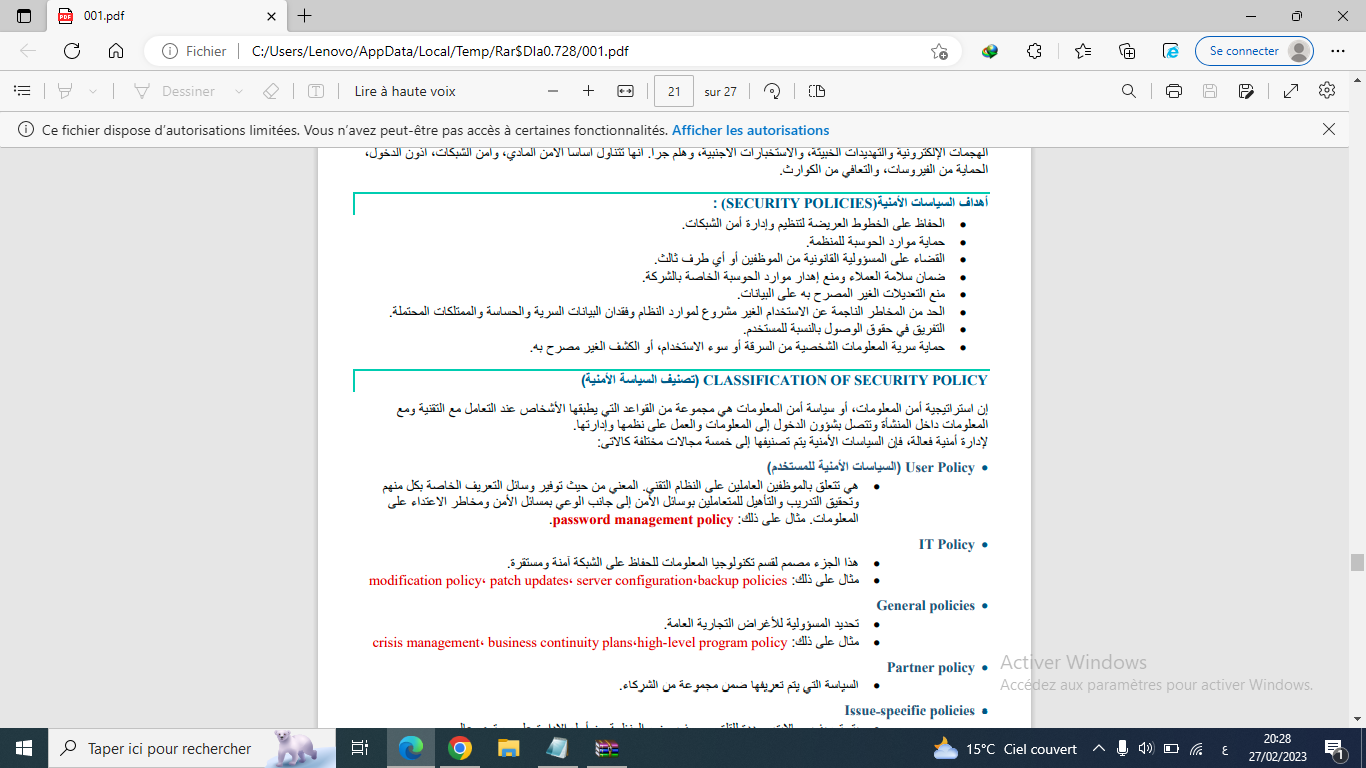
Task: Open a new browser tab
Action: [305, 16]
